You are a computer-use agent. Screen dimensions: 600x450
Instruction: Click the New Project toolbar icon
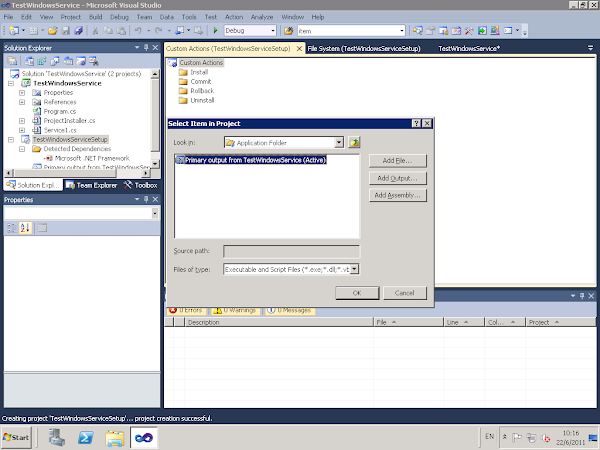click(14, 31)
